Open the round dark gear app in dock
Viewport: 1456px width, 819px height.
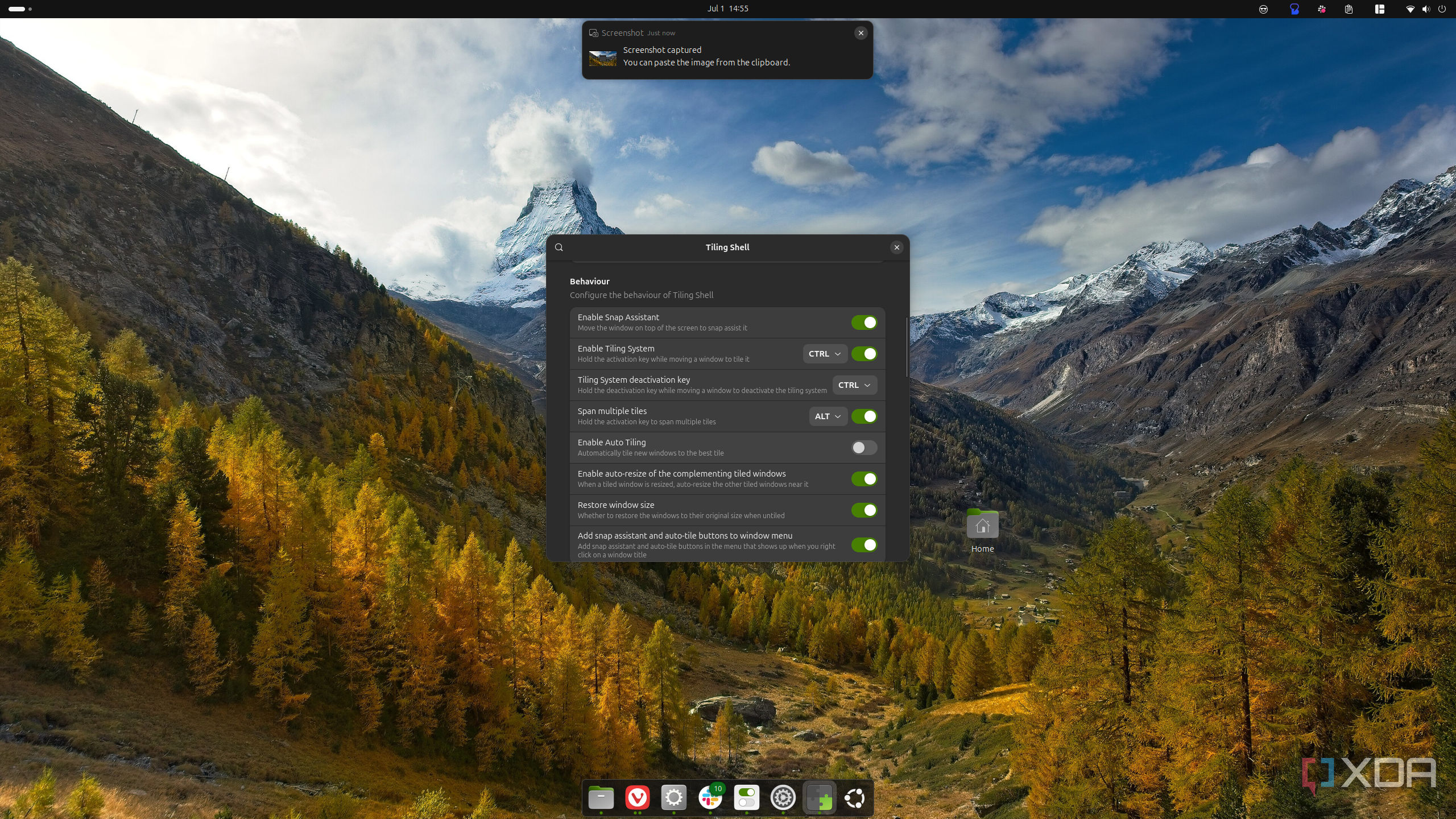(783, 797)
